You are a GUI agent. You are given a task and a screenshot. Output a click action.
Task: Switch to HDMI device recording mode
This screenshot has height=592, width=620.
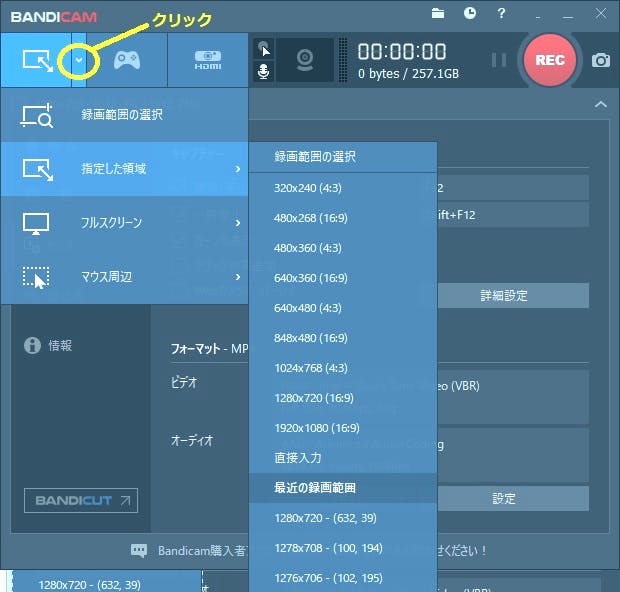click(208, 60)
